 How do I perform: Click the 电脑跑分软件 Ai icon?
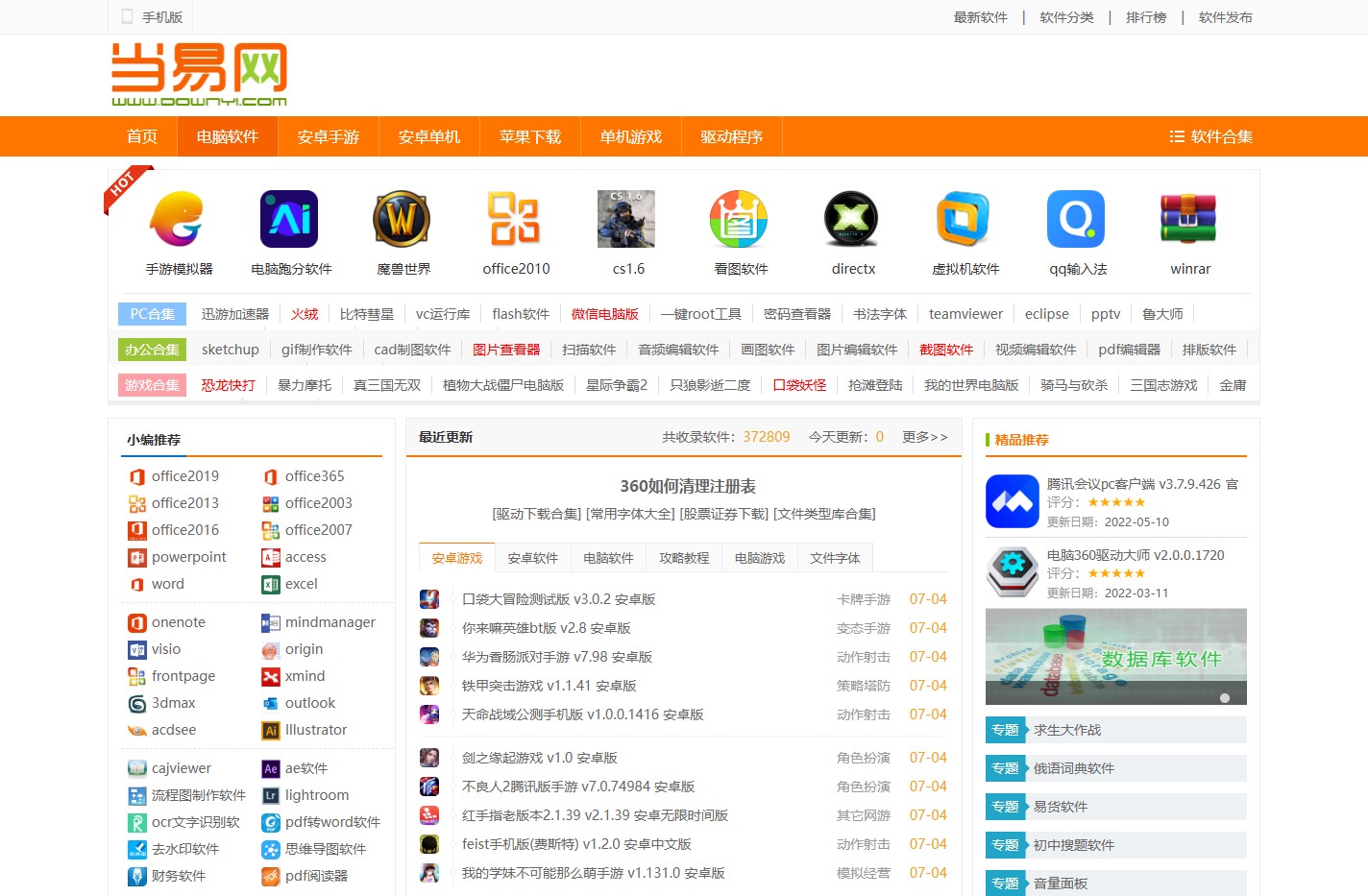click(x=289, y=219)
